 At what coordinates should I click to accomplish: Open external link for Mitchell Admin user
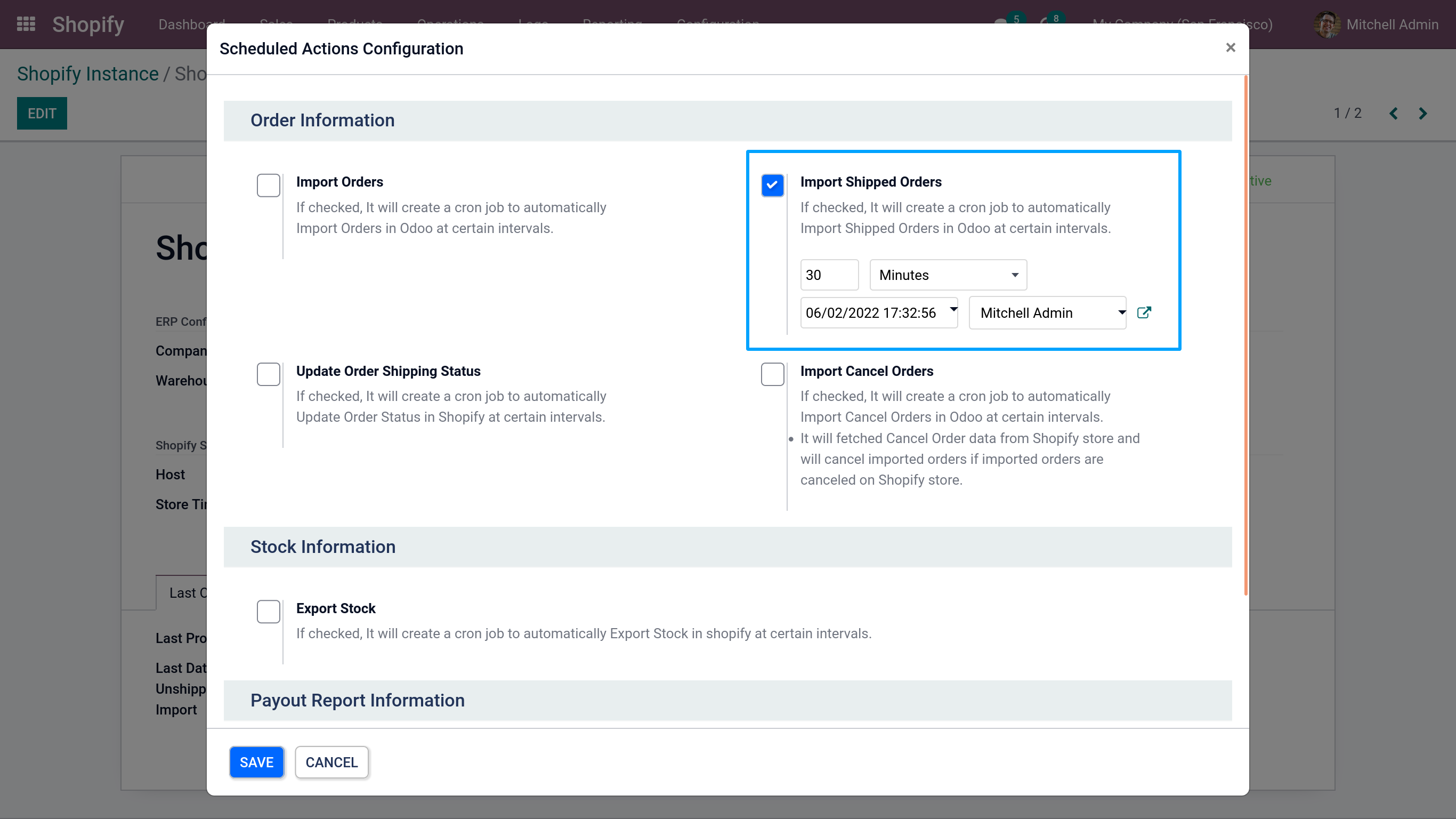coord(1144,312)
